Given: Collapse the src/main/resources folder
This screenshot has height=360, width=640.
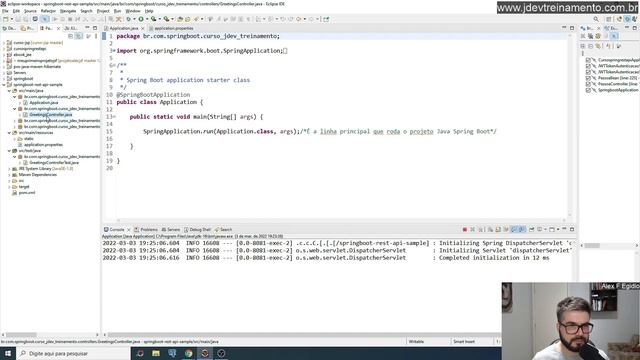Looking at the screenshot, I should coord(9,133).
